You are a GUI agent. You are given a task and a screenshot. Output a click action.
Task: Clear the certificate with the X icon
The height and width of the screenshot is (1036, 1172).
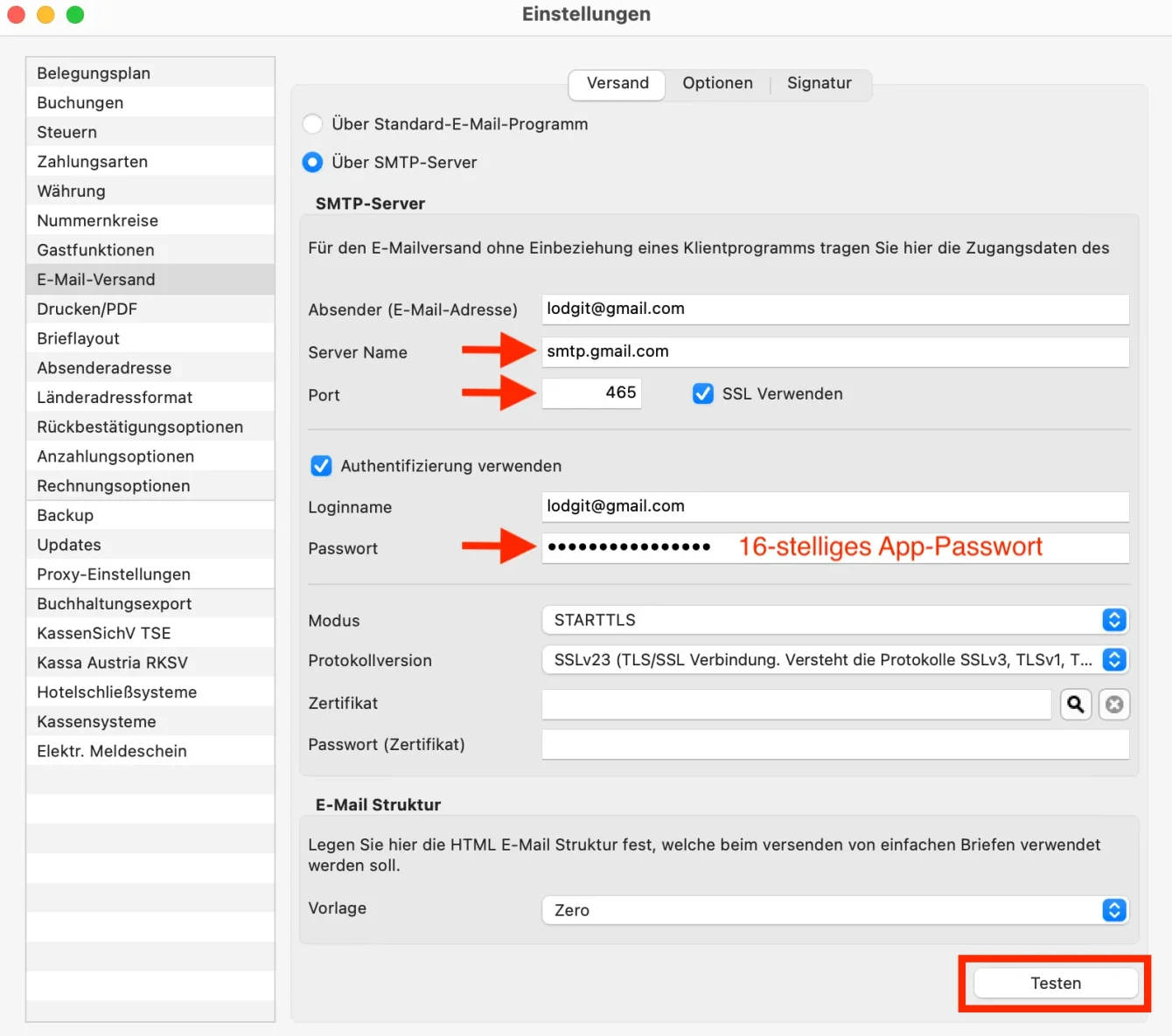(x=1114, y=704)
